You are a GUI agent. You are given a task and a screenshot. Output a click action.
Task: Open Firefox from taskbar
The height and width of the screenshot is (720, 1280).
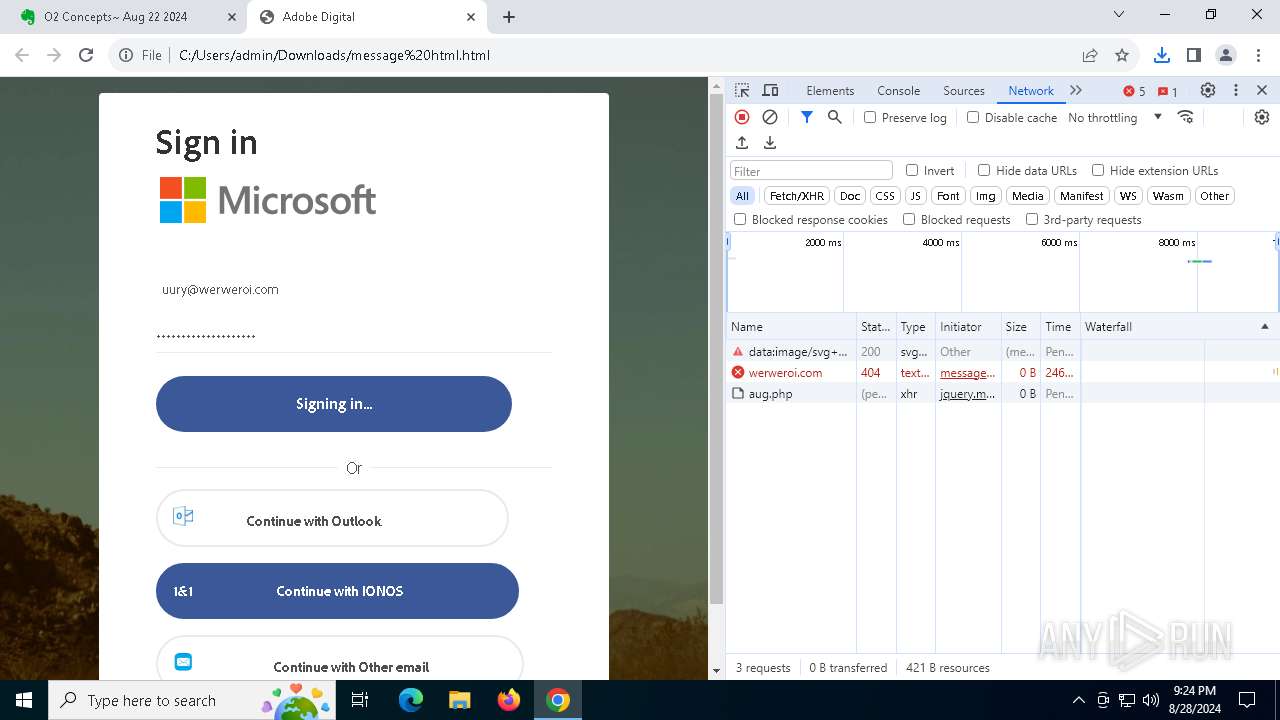(509, 700)
